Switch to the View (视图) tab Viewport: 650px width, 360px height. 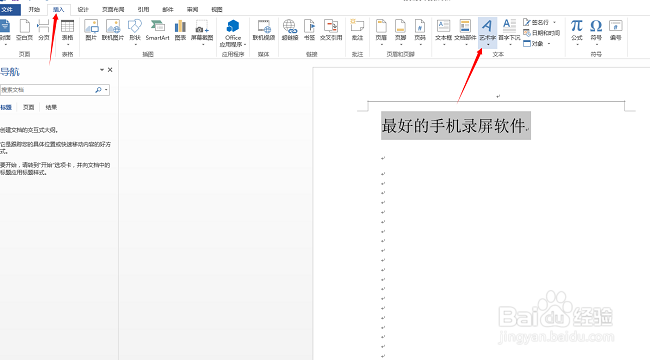click(217, 9)
